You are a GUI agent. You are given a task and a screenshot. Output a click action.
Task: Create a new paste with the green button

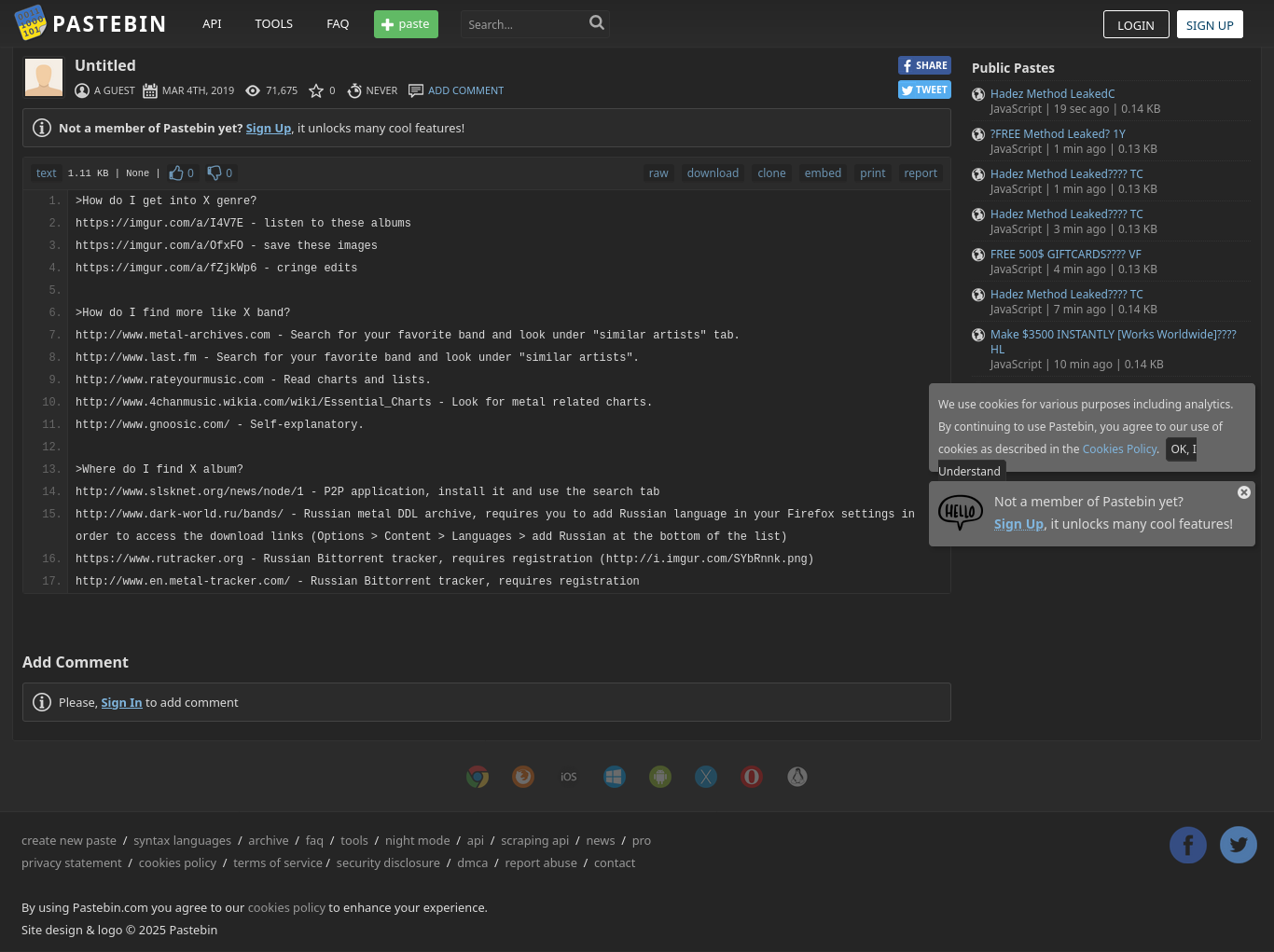(406, 24)
